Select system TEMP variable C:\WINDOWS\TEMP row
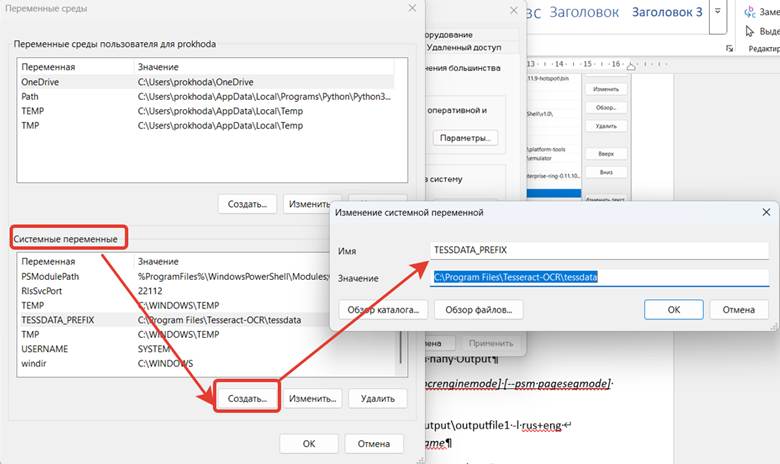Screen dimensions: 780x464 tap(174, 305)
